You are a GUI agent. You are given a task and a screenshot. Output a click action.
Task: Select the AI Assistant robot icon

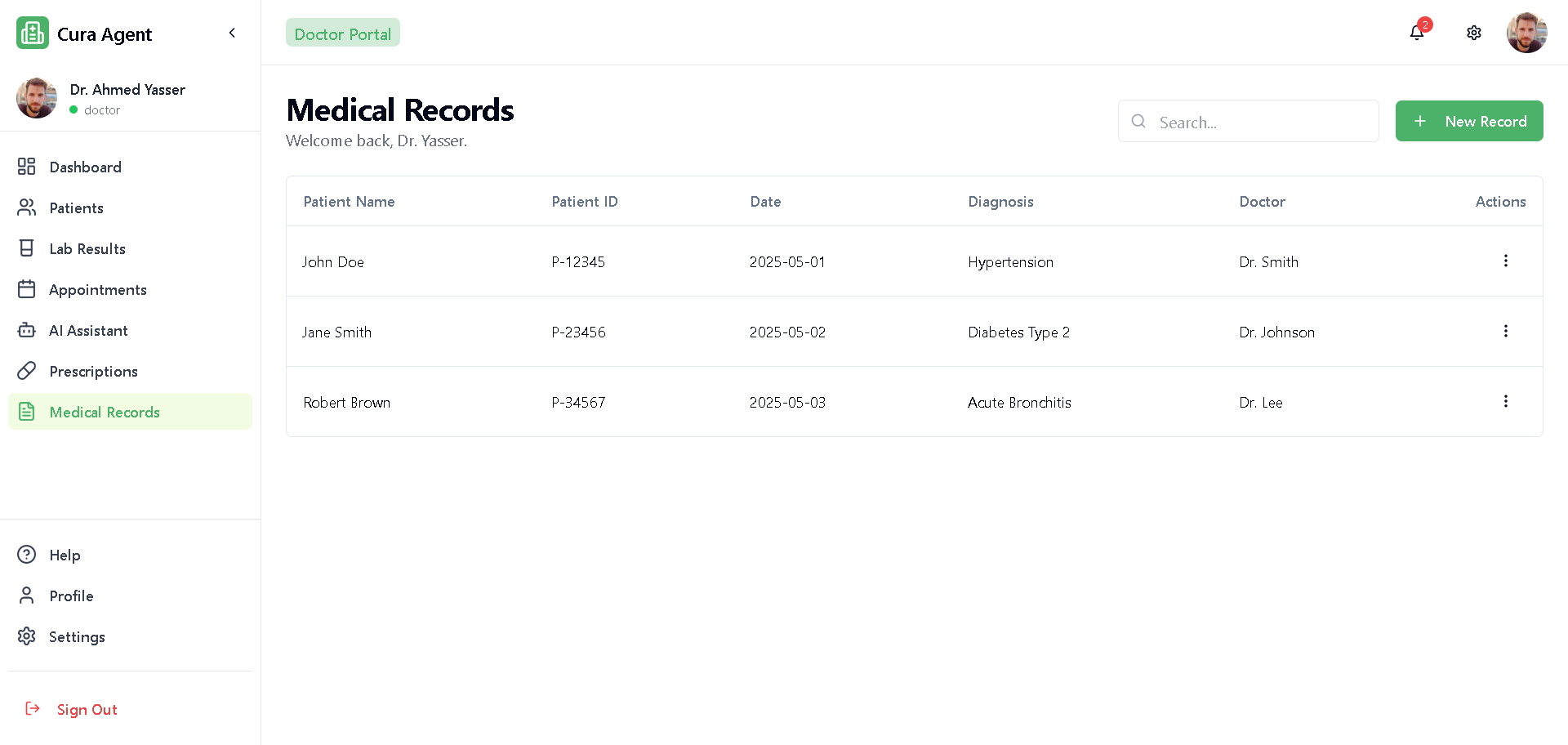[x=27, y=330]
